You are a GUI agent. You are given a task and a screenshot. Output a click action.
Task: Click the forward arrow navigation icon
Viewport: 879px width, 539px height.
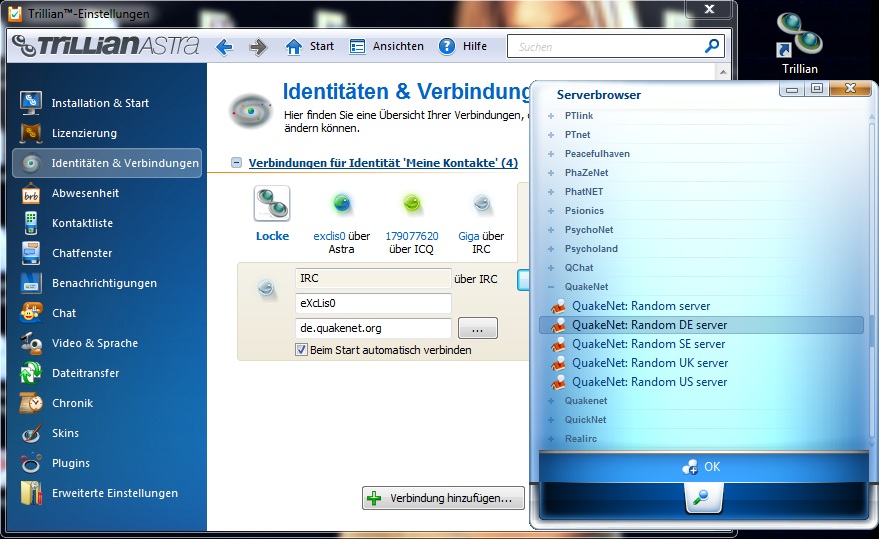(x=258, y=47)
